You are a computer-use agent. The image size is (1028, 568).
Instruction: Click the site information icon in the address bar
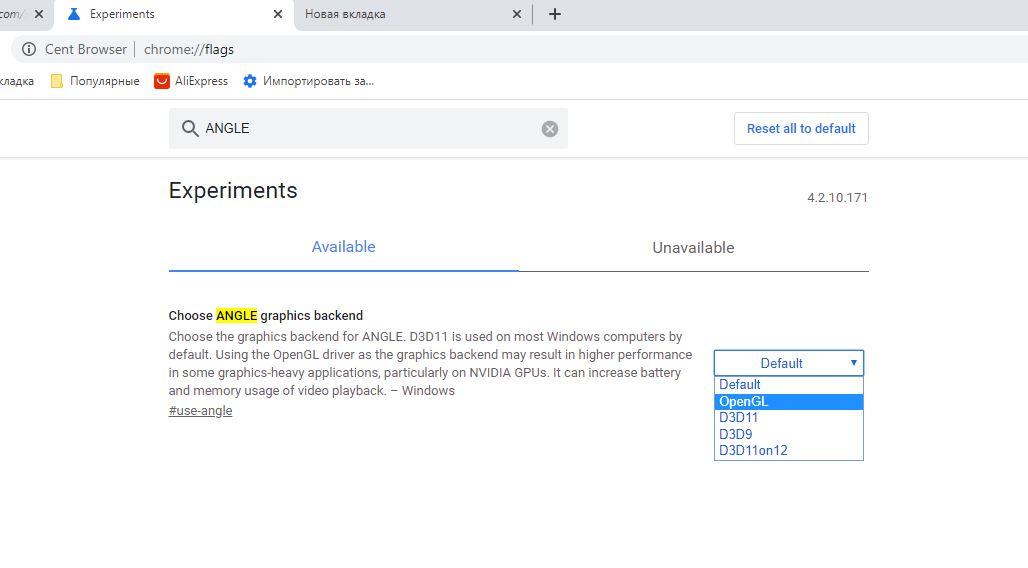28,49
